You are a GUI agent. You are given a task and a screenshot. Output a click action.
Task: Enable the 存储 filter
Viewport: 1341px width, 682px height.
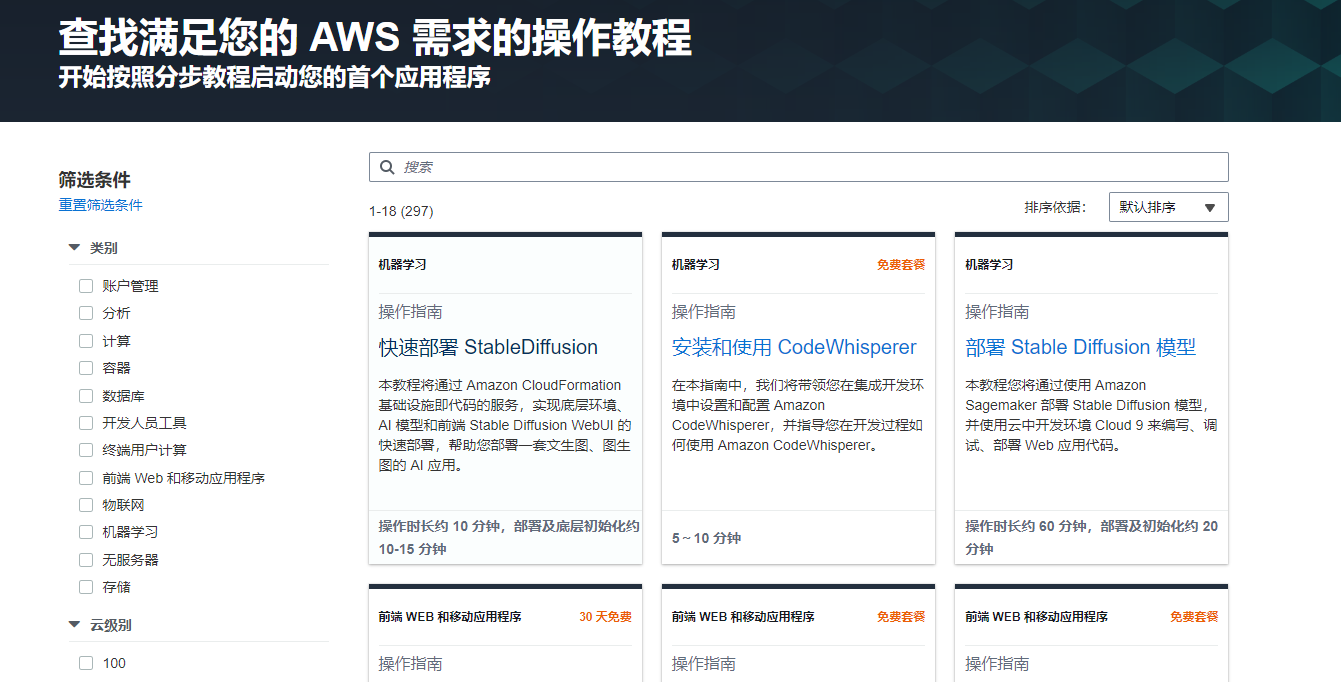click(x=86, y=586)
